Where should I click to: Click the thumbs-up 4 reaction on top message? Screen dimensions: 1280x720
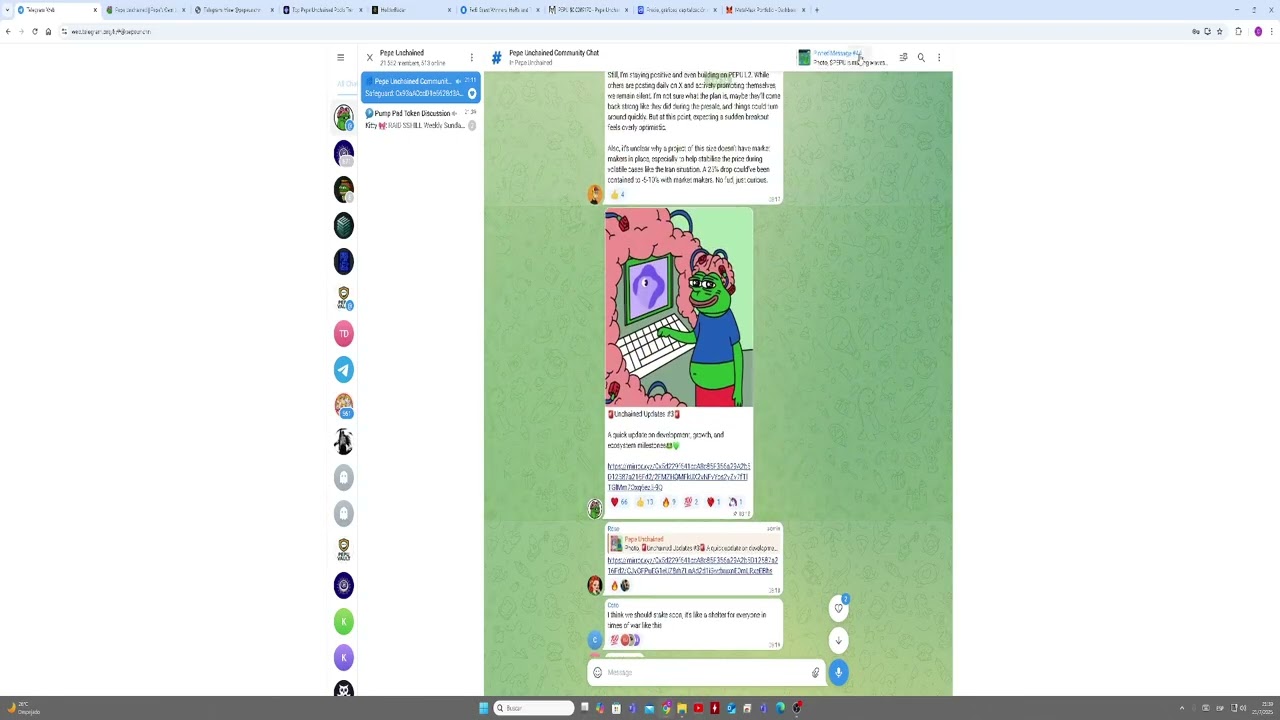pos(617,194)
